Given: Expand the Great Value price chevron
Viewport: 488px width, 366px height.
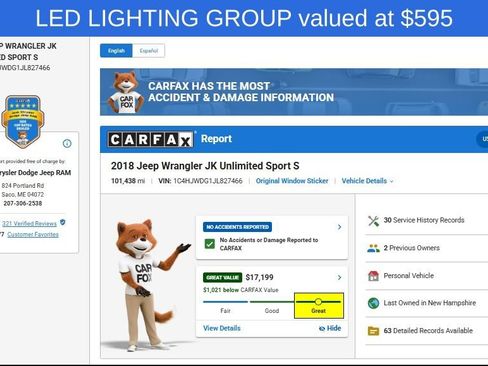Looking at the screenshot, I should pos(339,277).
